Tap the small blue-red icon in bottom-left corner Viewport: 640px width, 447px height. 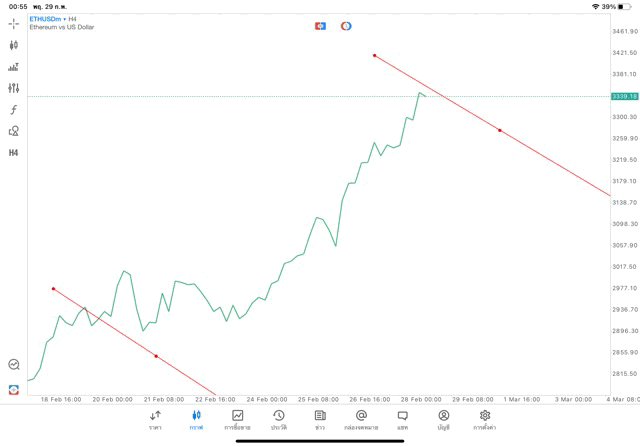(x=14, y=389)
